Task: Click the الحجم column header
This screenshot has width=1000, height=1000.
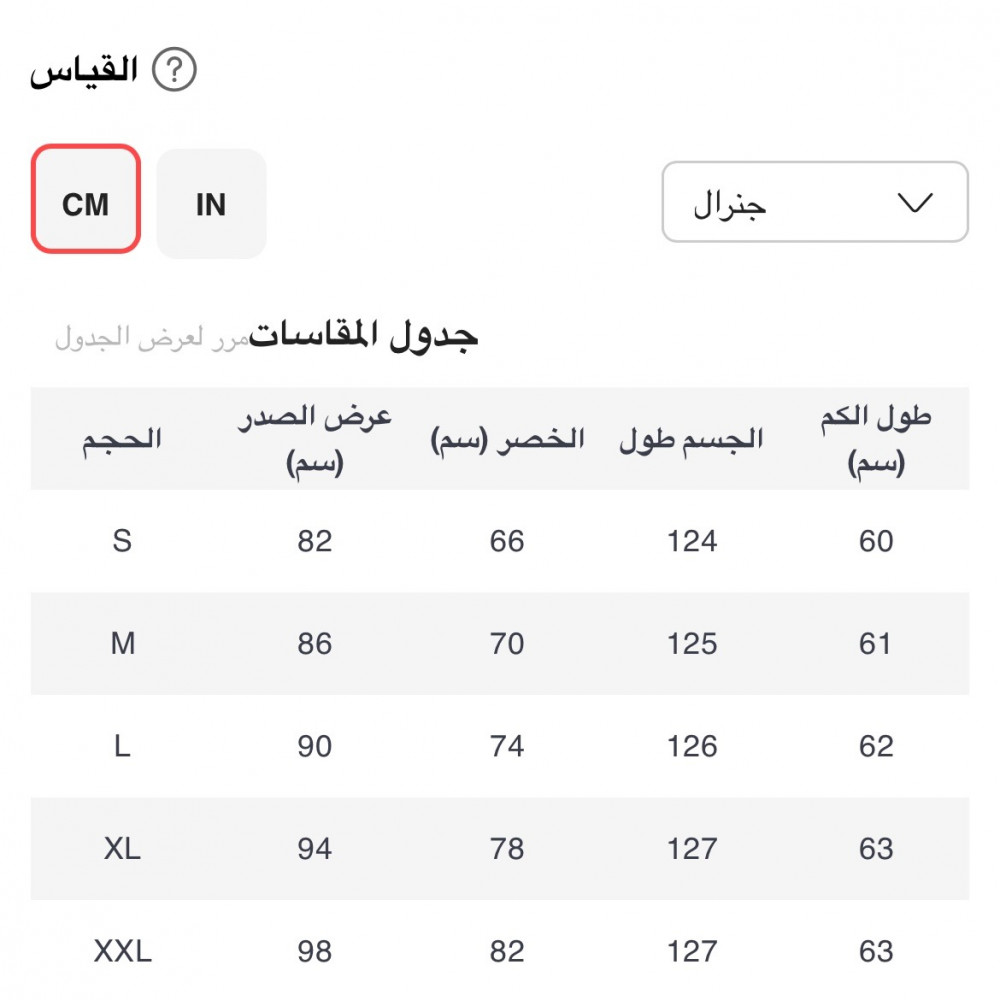Action: pos(122,438)
